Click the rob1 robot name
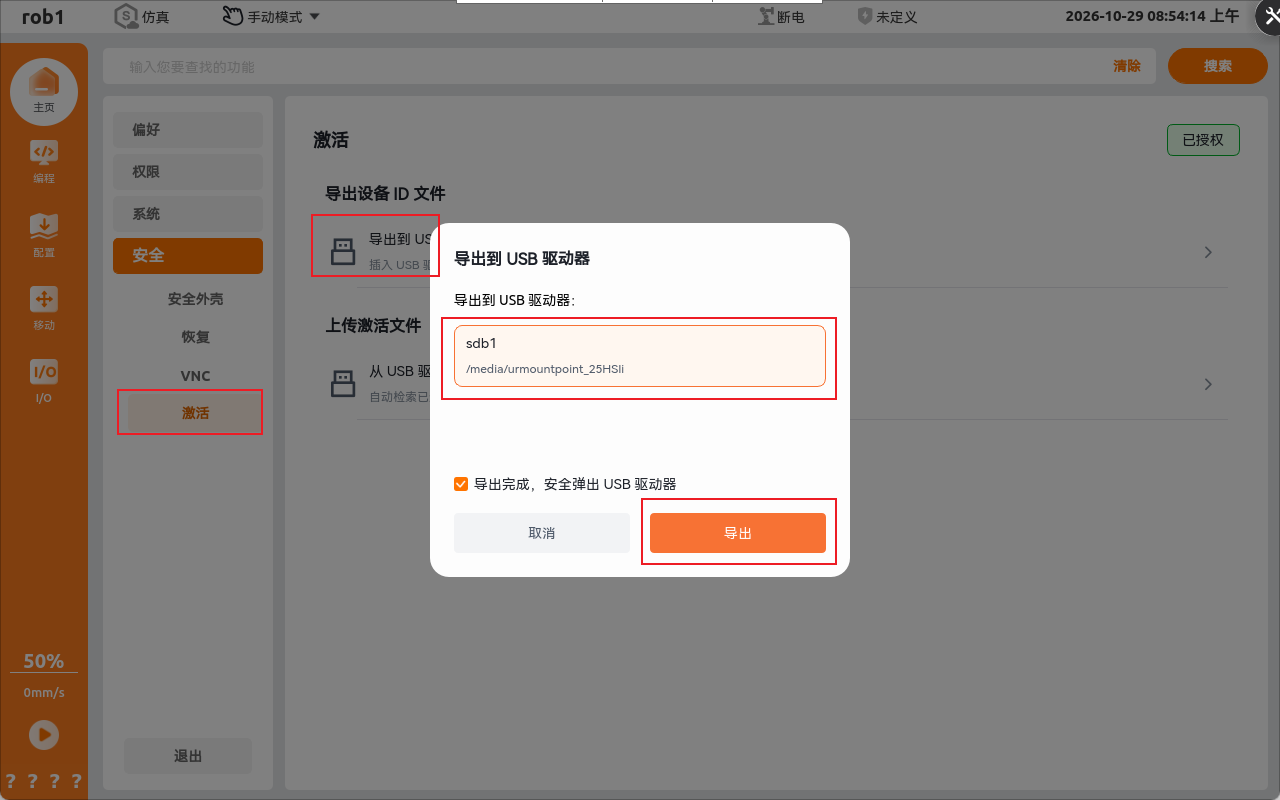The image size is (1280, 800). pos(43,16)
